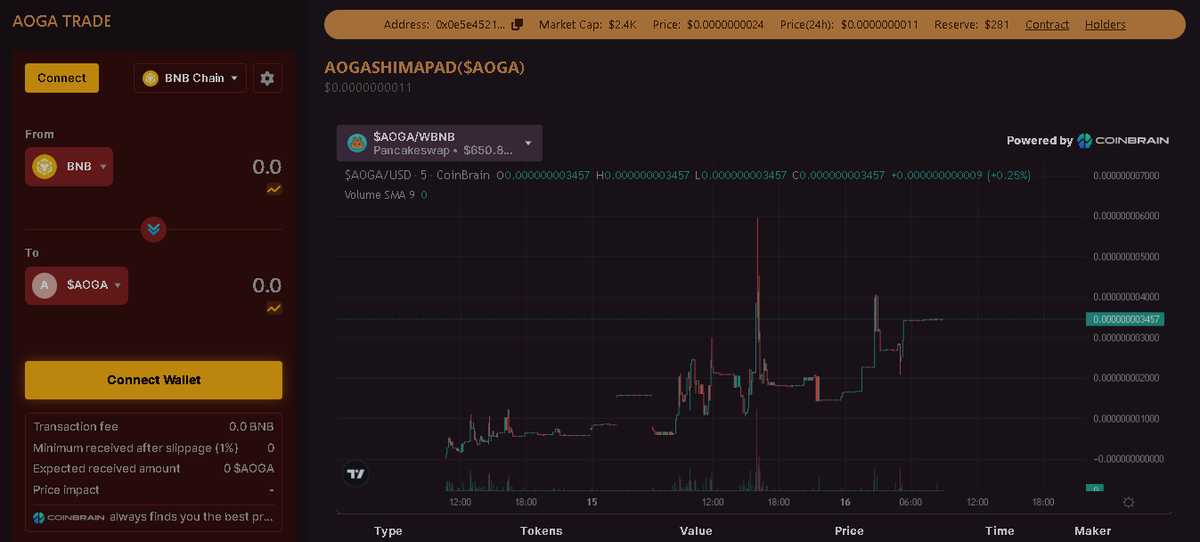
Task: Click the Transaction fee row
Action: click(x=154, y=426)
